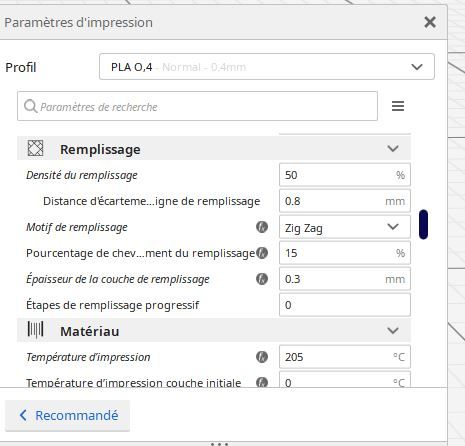Click the formula icon beside Pourcentage de chevauchement

(262, 253)
